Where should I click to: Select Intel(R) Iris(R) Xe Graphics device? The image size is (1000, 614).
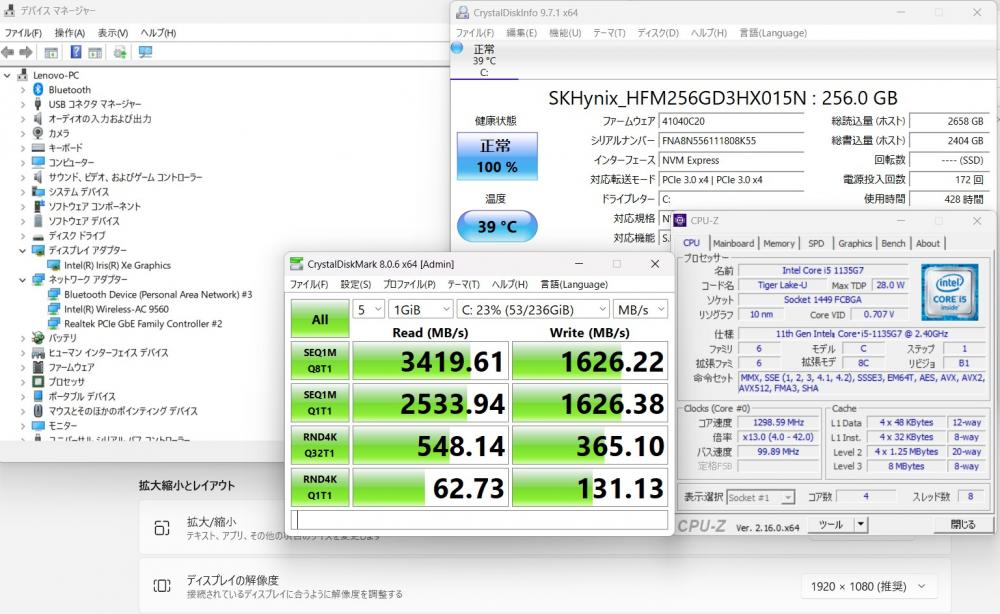[117, 265]
